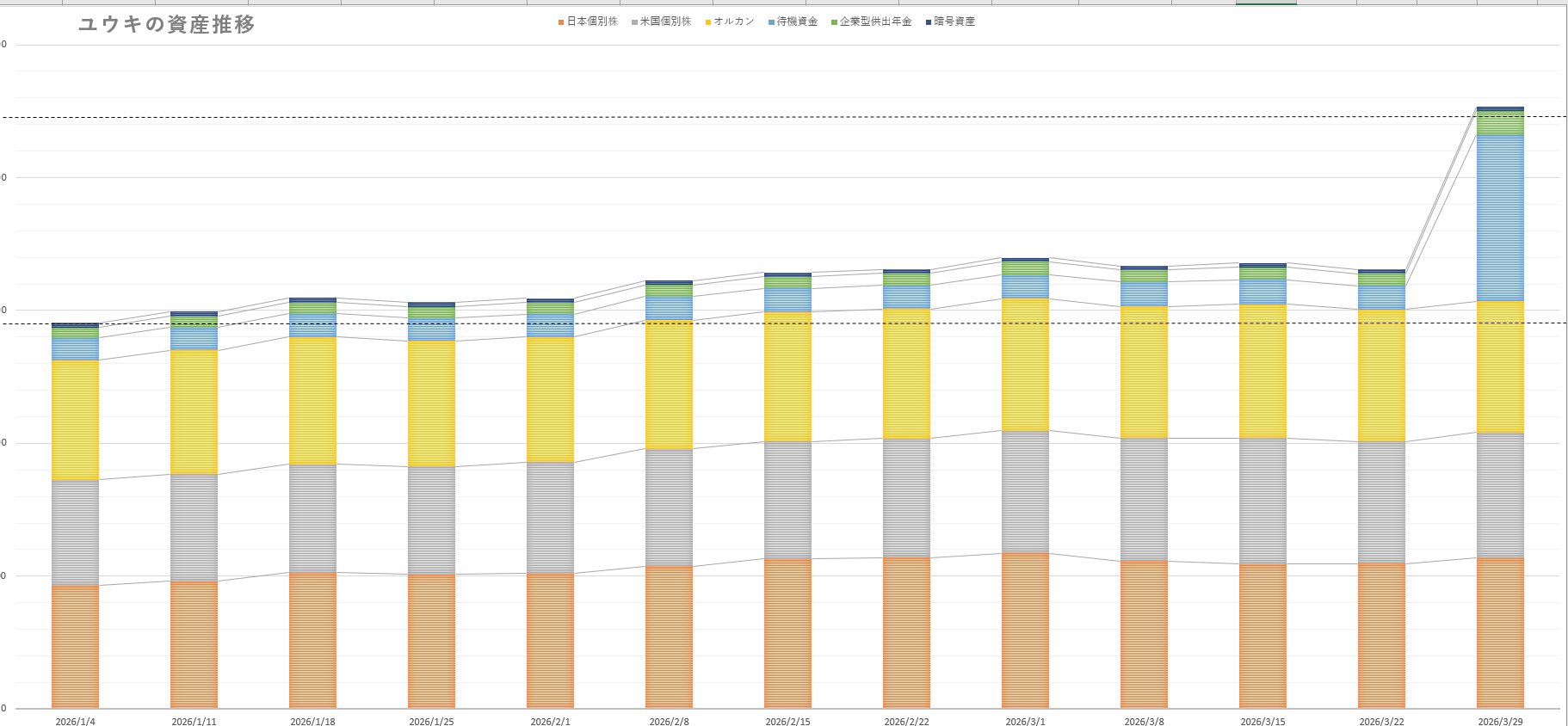Viewport: 1568px width, 726px height.
Task: Click the 2026/1/18 axis date label
Action: tap(312, 721)
